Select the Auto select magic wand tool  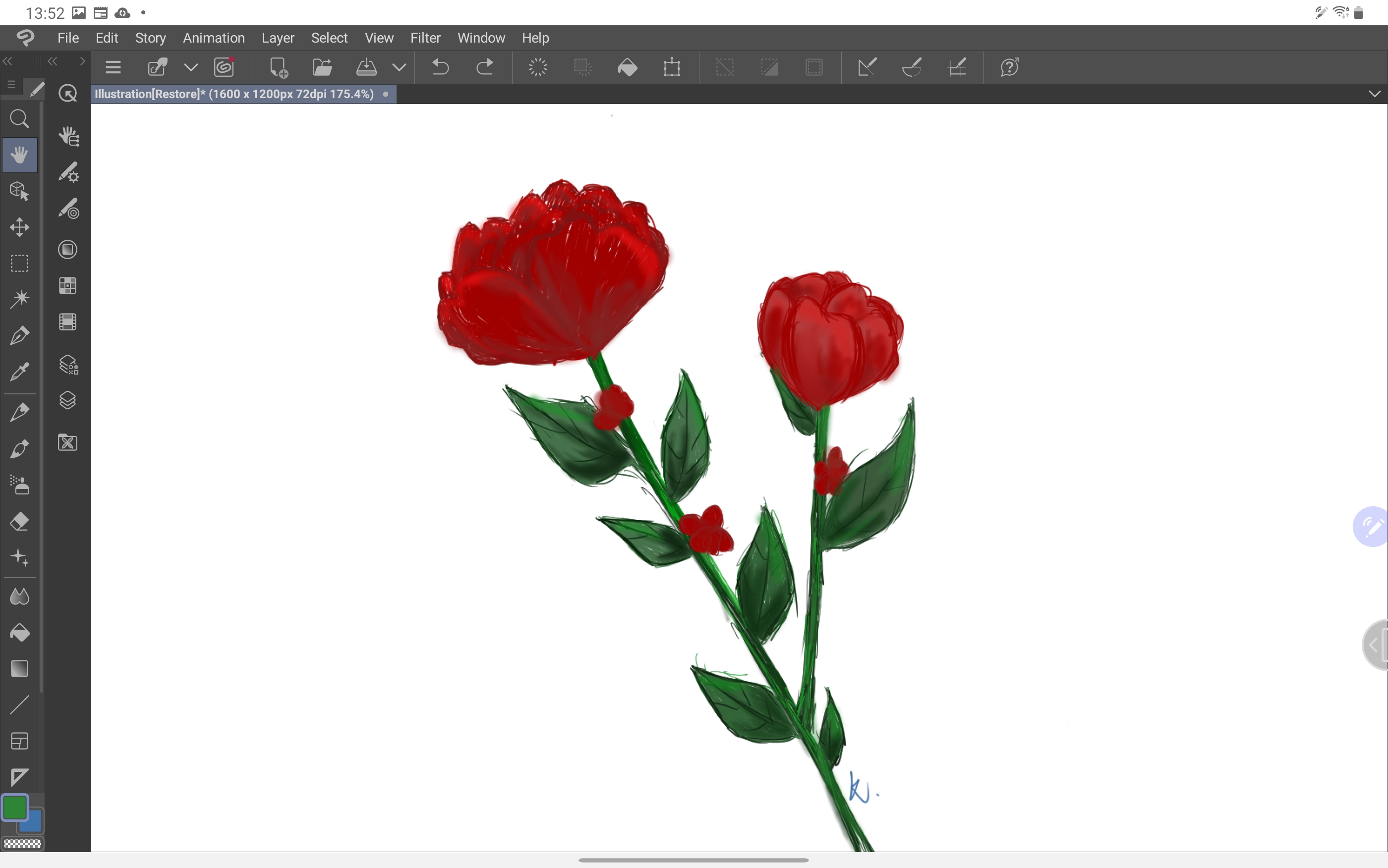click(19, 299)
